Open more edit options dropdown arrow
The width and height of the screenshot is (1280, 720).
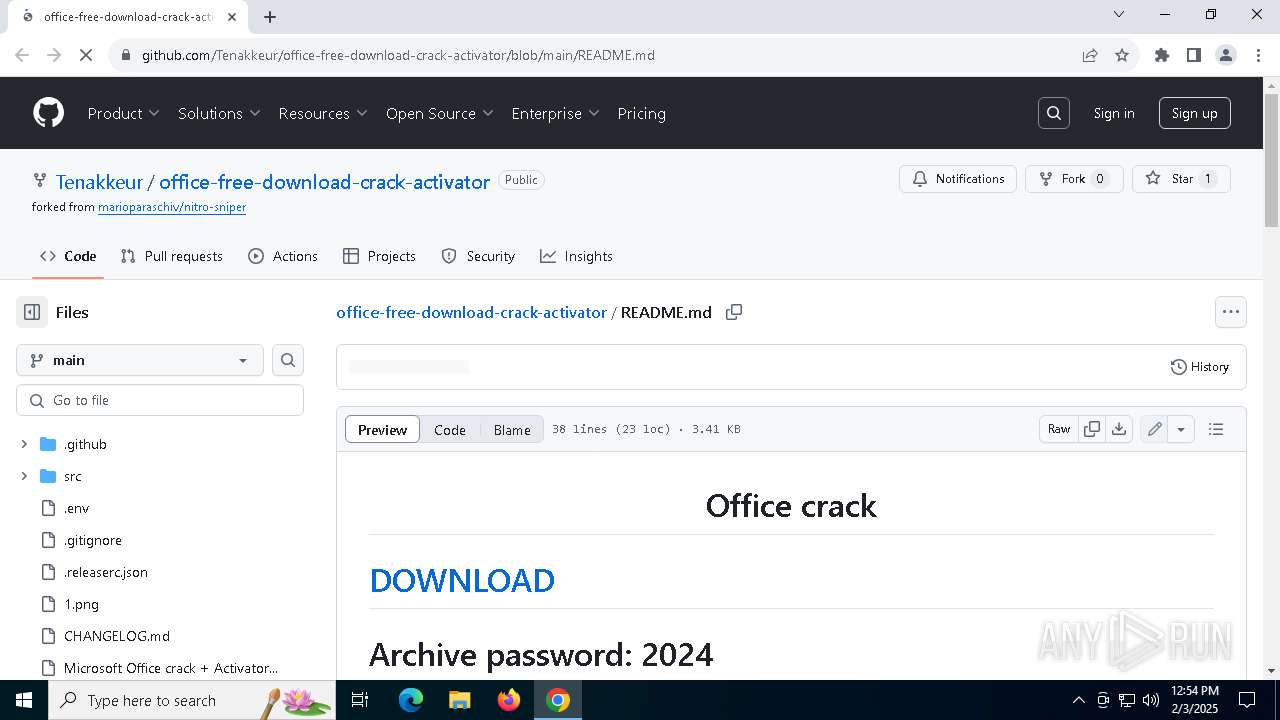[1181, 429]
